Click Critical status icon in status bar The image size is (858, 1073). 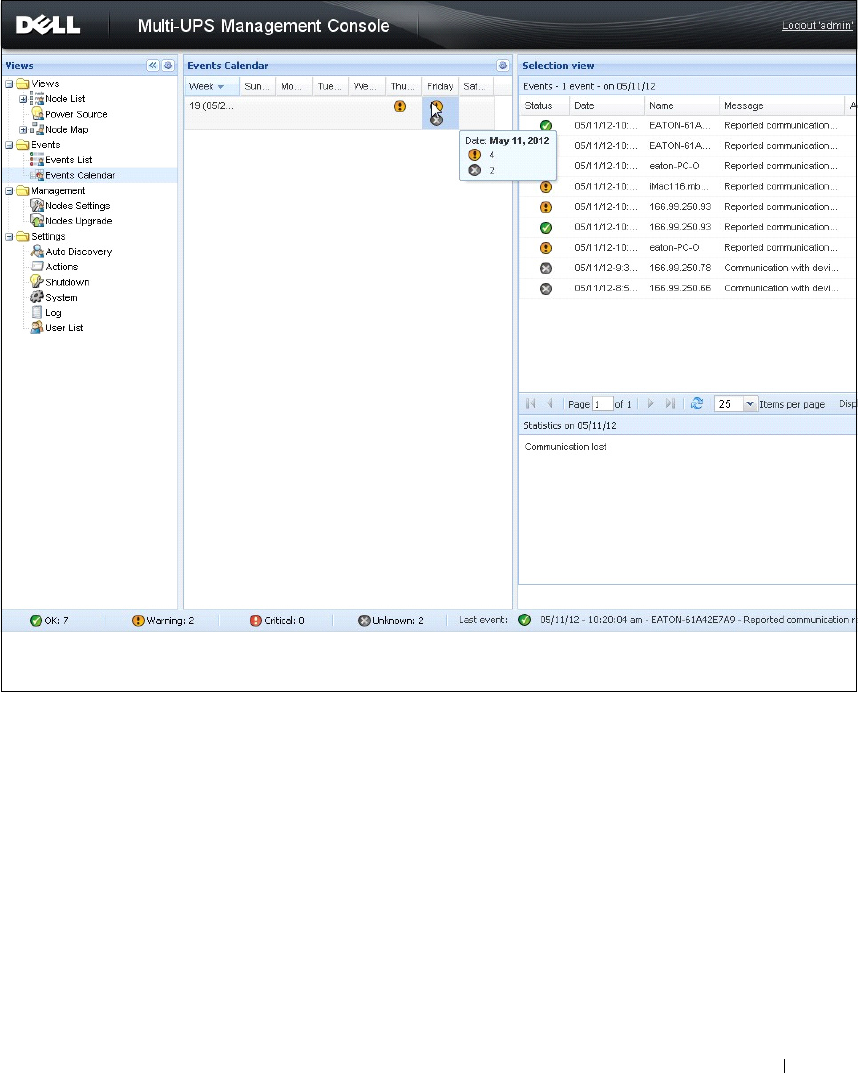coord(256,621)
